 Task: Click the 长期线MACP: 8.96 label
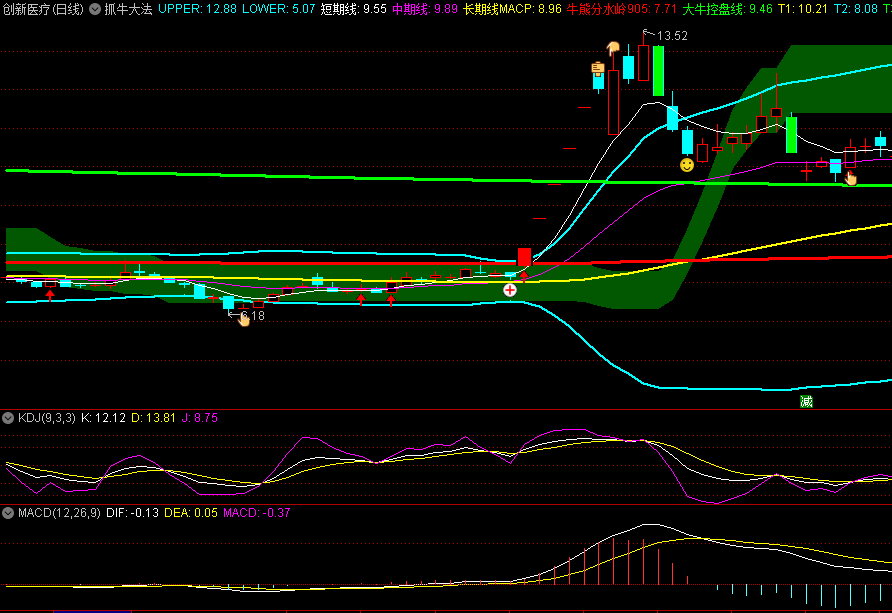[513, 9]
